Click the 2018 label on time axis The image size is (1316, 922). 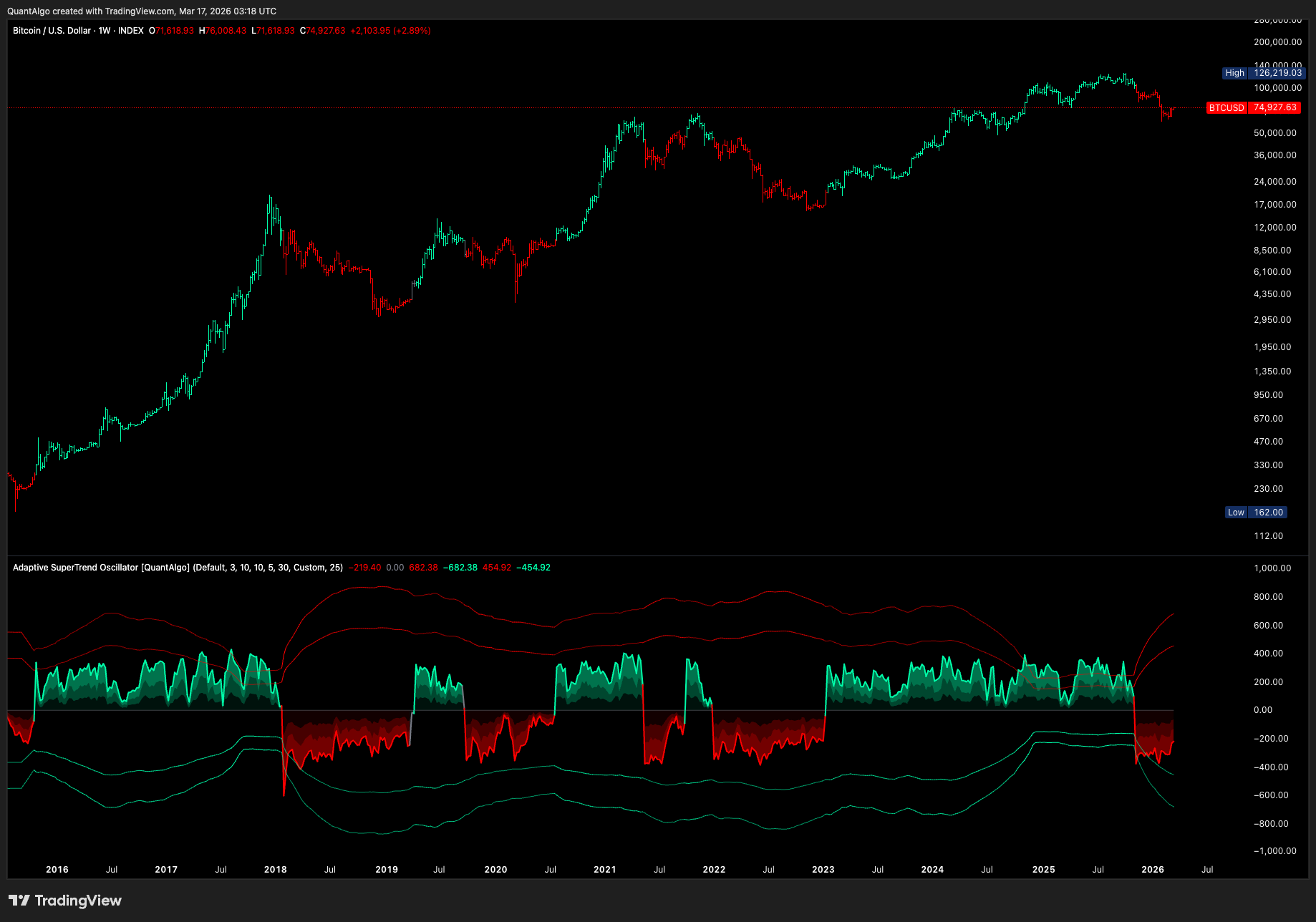tap(276, 870)
